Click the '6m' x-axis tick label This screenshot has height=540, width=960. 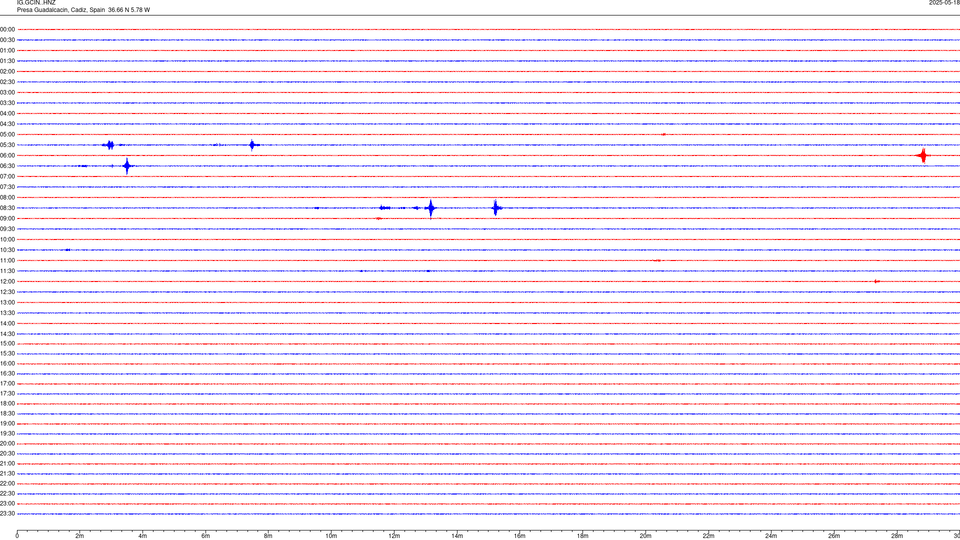coord(206,536)
